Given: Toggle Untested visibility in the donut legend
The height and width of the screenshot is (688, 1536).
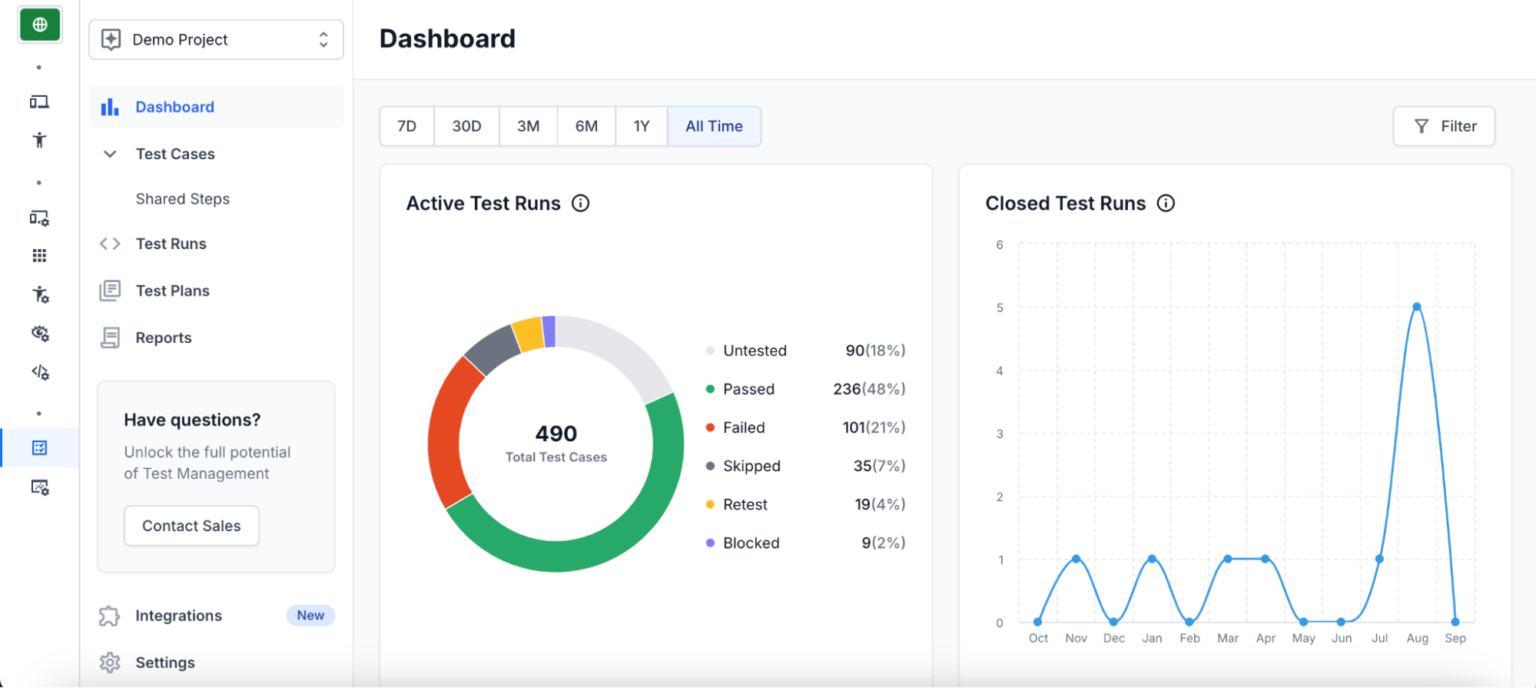Looking at the screenshot, I should pos(755,350).
